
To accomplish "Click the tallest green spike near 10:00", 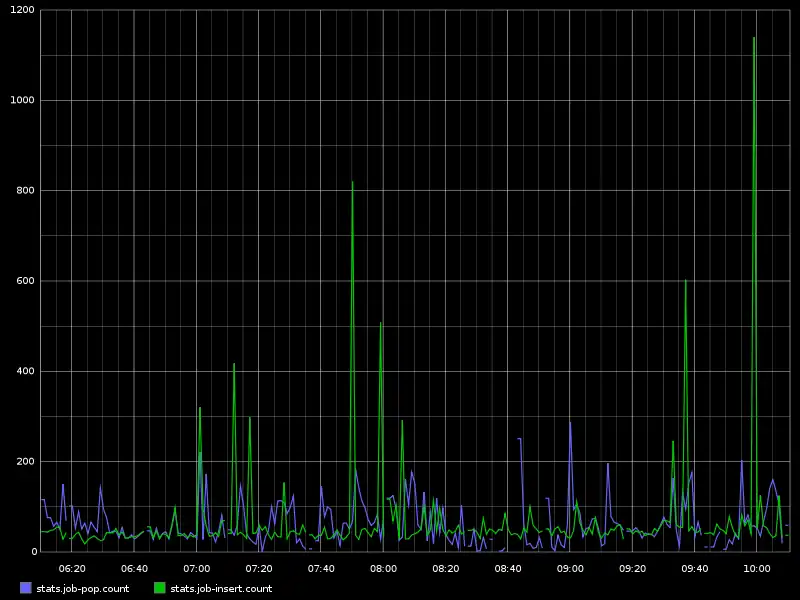I will (754, 38).
